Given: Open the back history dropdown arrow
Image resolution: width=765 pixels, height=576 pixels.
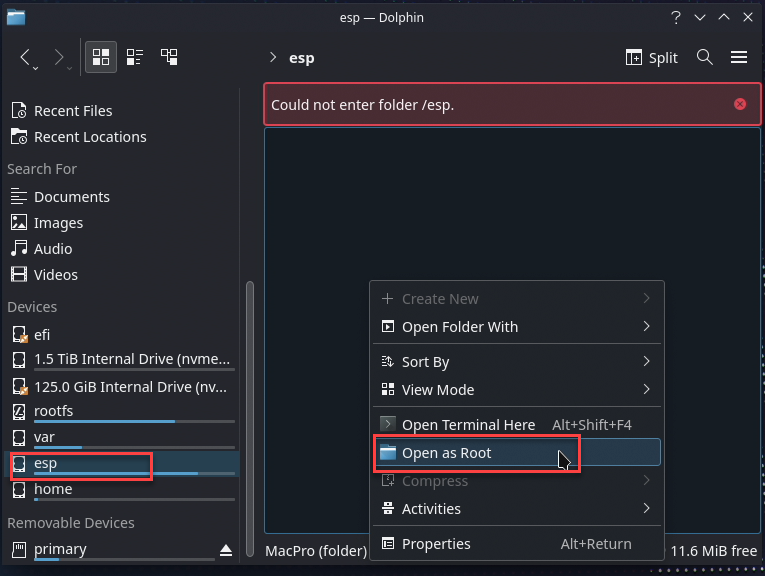Looking at the screenshot, I should click(36, 69).
